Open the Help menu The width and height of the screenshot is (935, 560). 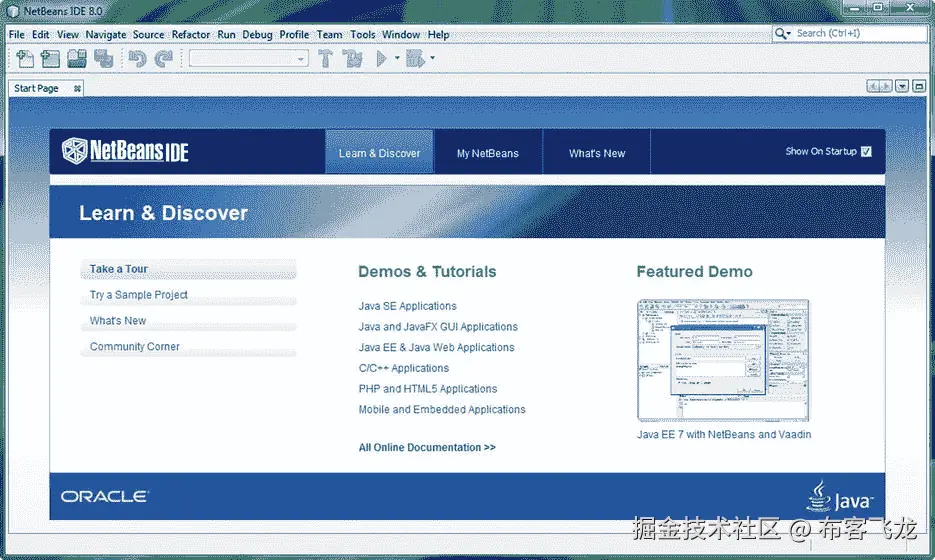438,35
